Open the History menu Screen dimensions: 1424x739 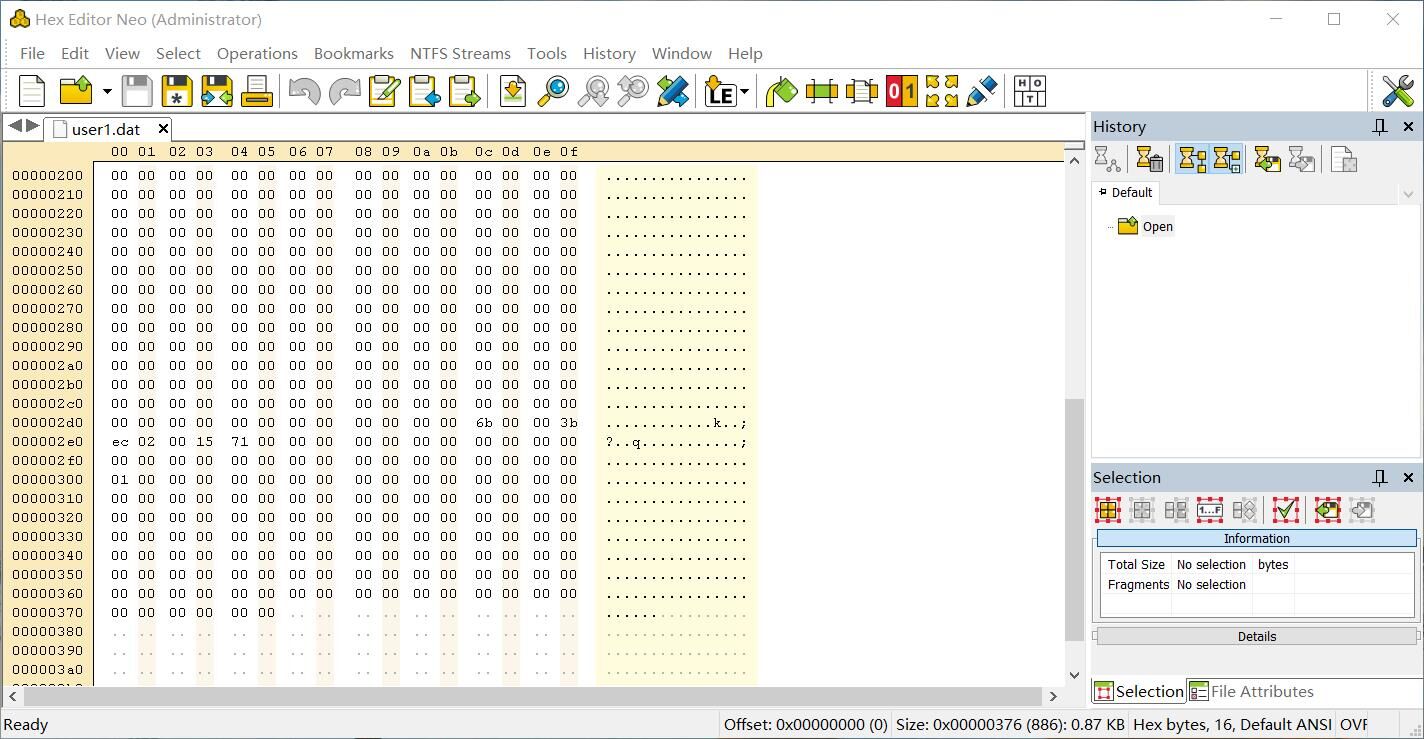609,53
